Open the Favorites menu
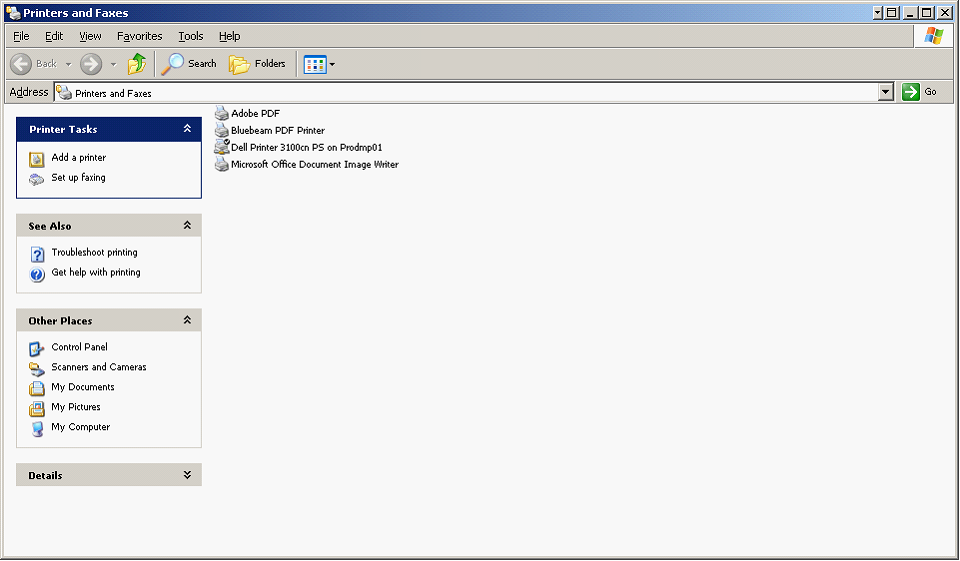Viewport: 960px width, 561px height. [x=139, y=36]
